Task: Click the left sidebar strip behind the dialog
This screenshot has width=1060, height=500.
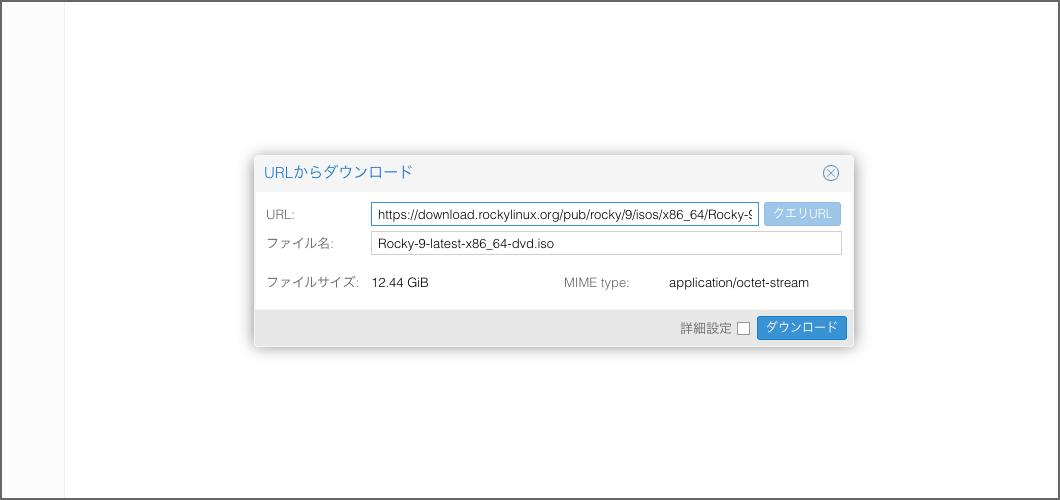Action: [33, 250]
